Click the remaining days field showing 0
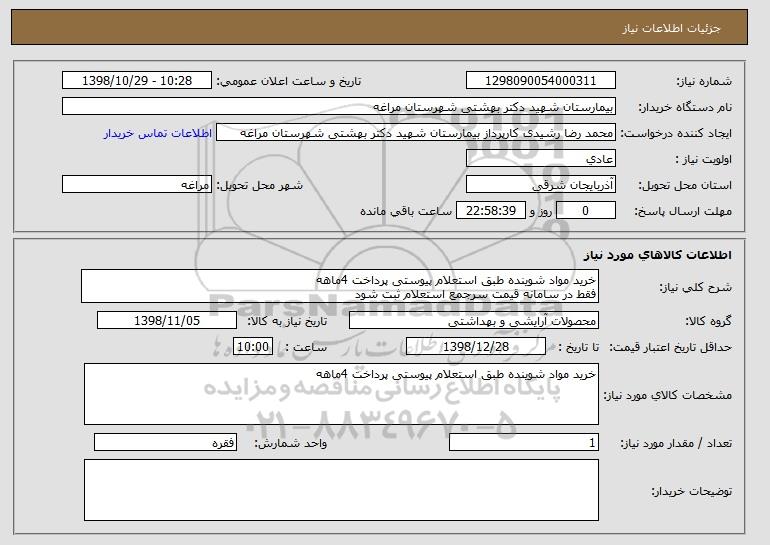 pyautogui.click(x=585, y=211)
